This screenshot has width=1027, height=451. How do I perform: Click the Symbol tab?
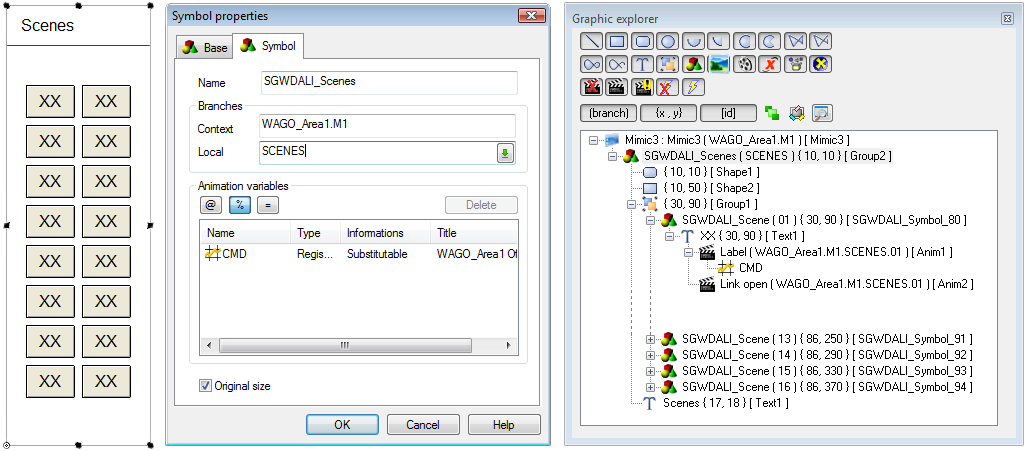click(x=268, y=46)
